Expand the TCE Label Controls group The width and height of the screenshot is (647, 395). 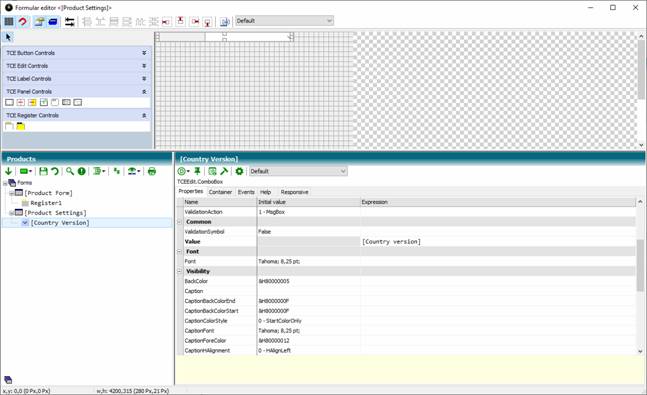click(x=144, y=78)
